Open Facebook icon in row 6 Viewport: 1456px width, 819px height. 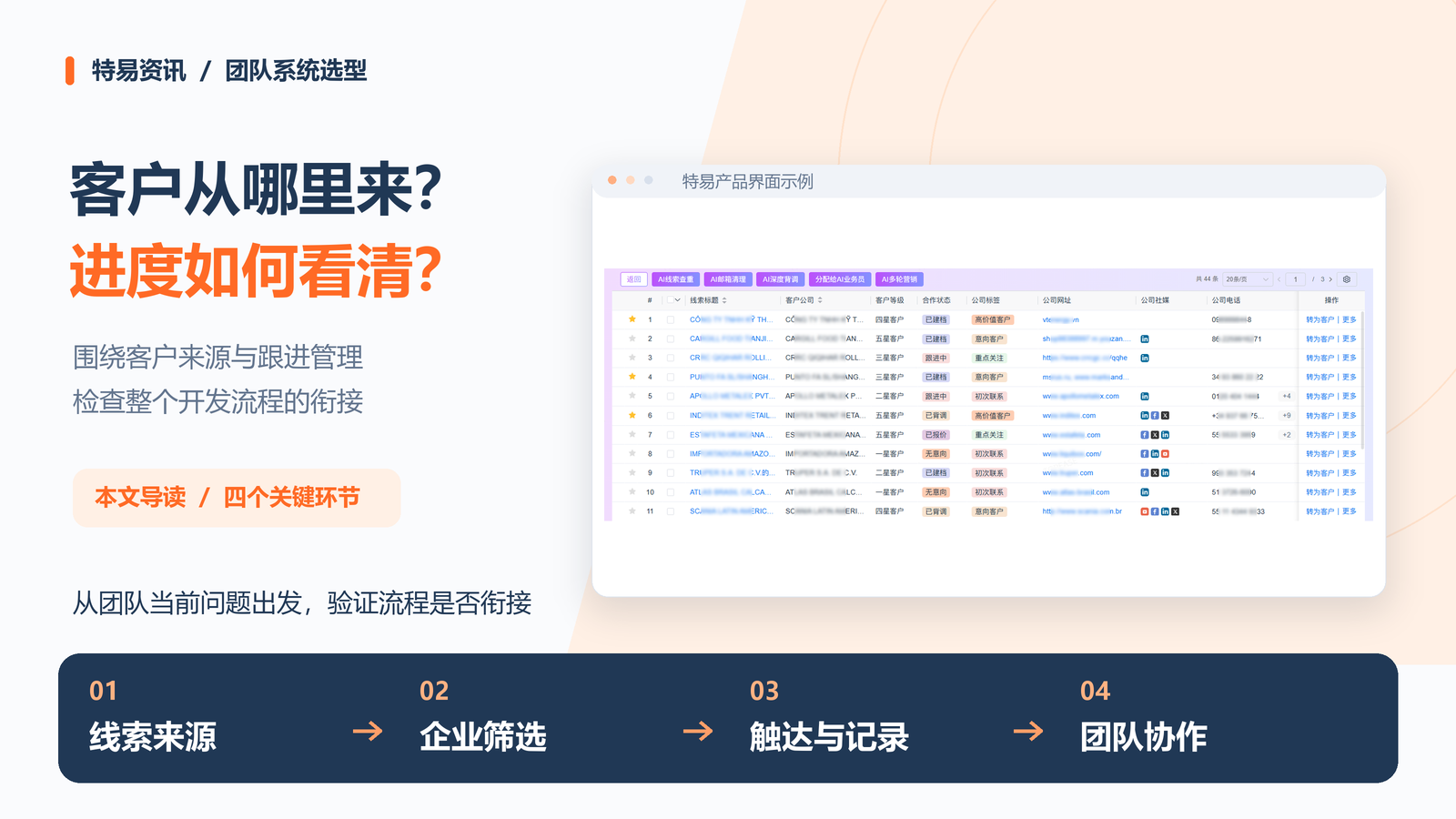pyautogui.click(x=1155, y=415)
